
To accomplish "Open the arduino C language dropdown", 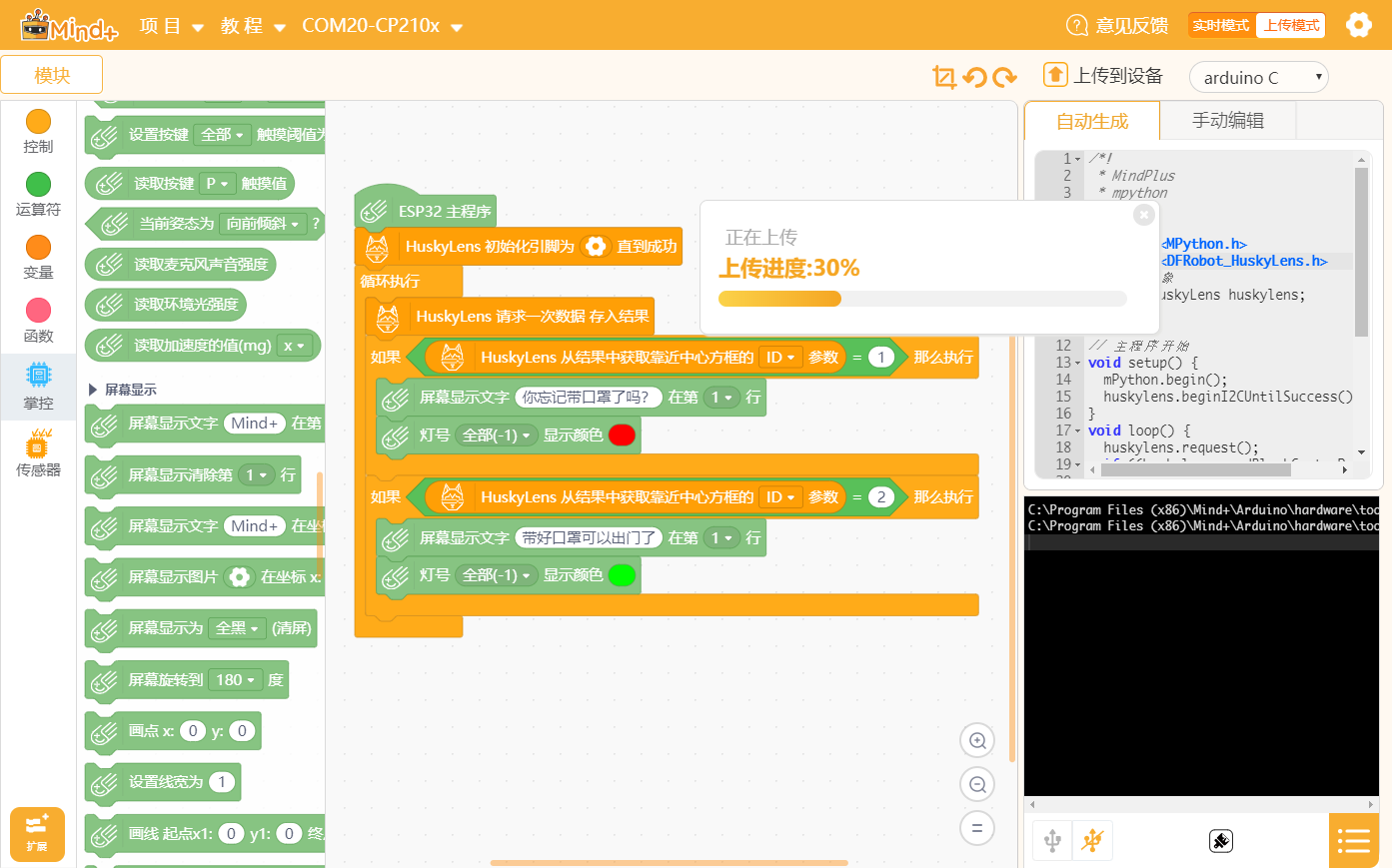I will point(1259,77).
